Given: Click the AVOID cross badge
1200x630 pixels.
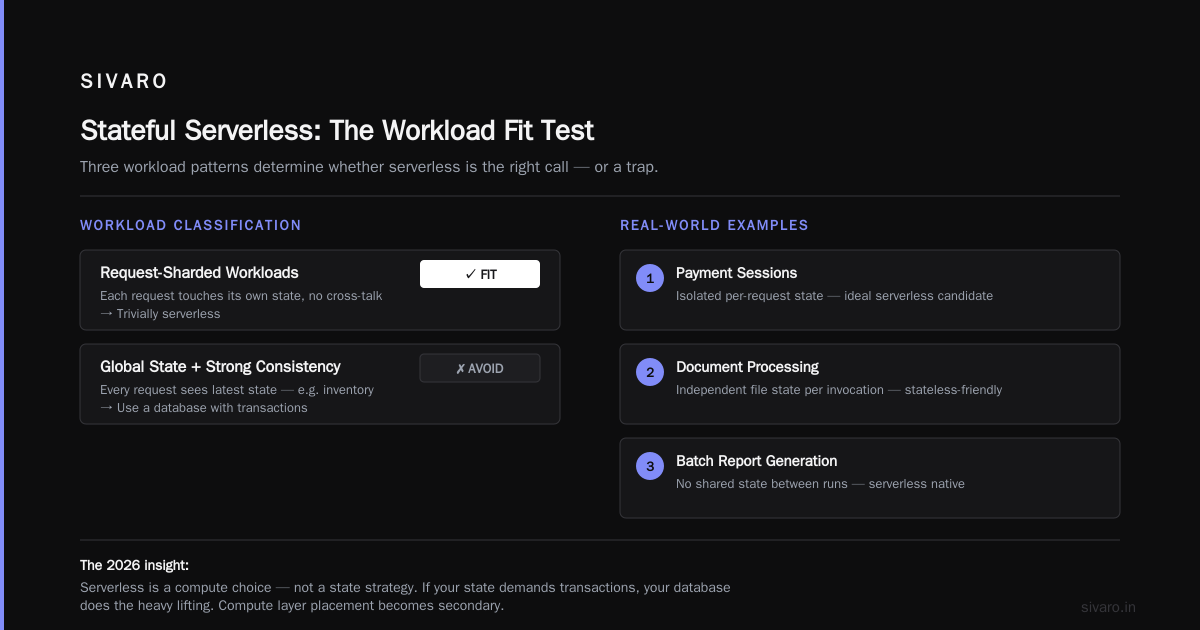Looking at the screenshot, I should (480, 368).
